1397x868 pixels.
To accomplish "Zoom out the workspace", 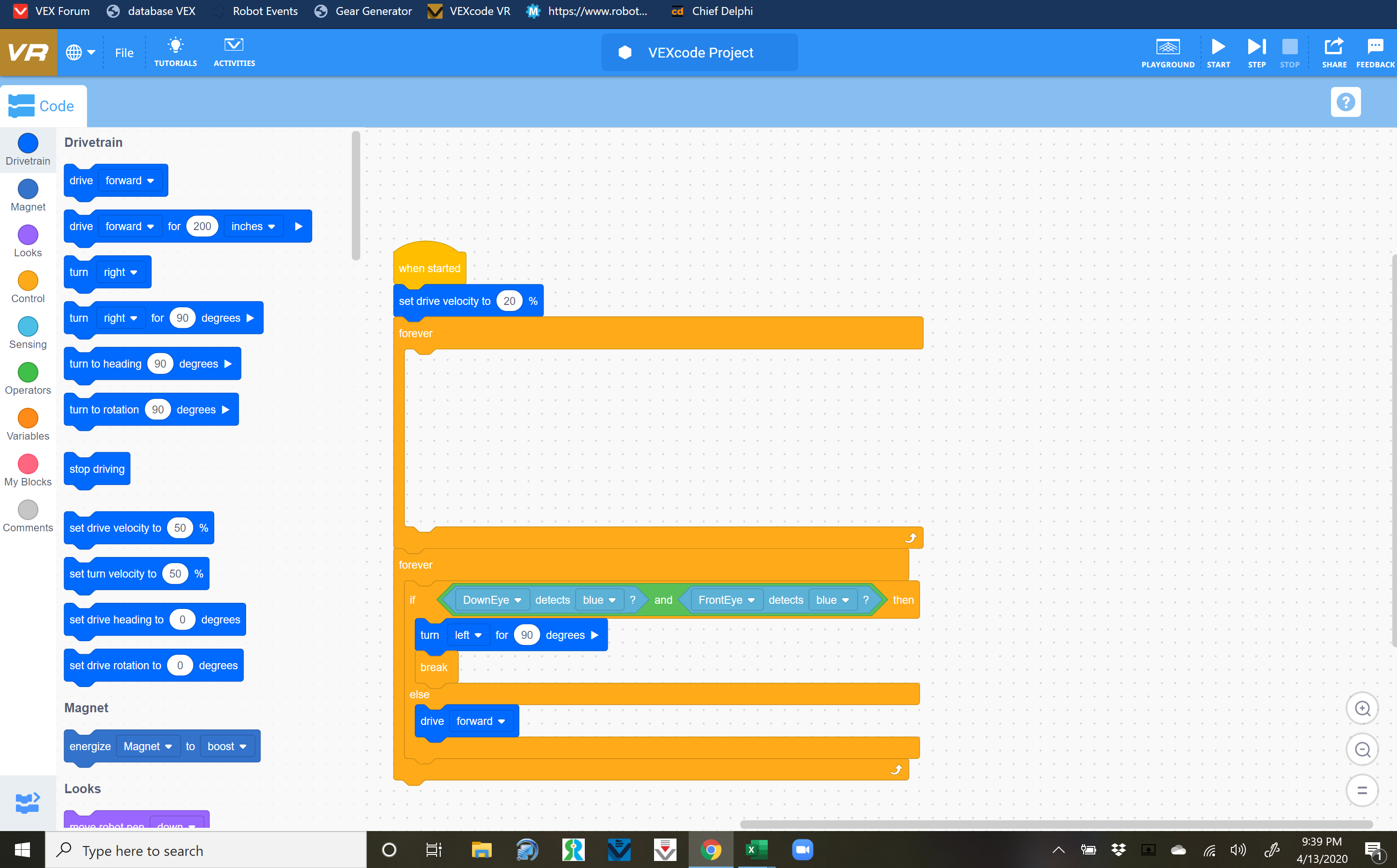I will (1362, 749).
